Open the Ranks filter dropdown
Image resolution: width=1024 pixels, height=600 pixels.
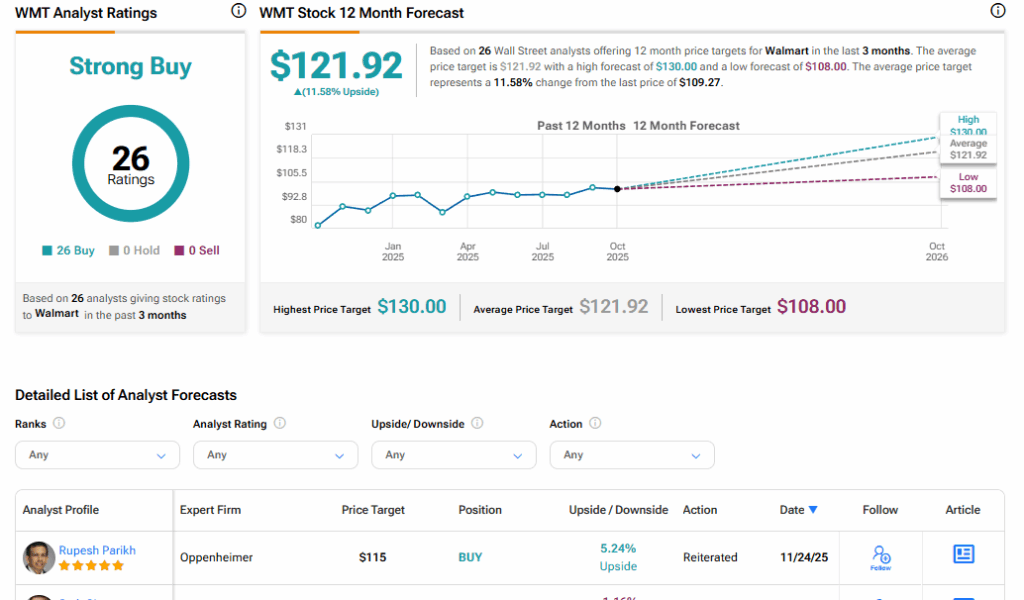coord(97,455)
